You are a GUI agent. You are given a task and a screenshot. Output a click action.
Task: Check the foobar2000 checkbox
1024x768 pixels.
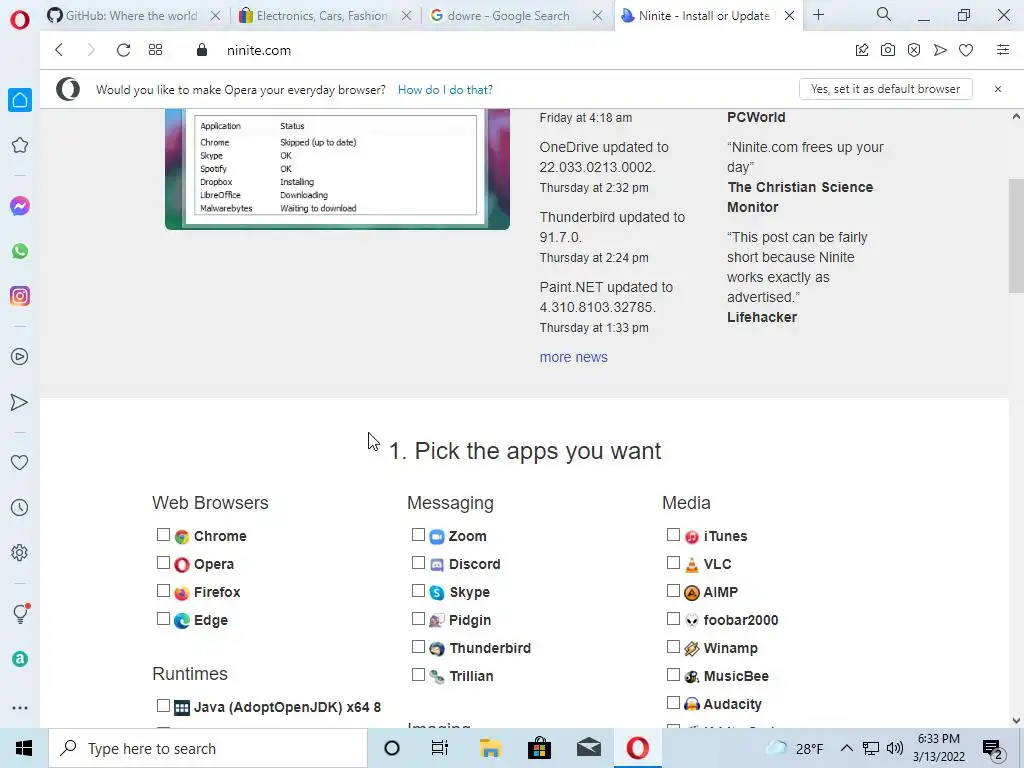673,618
